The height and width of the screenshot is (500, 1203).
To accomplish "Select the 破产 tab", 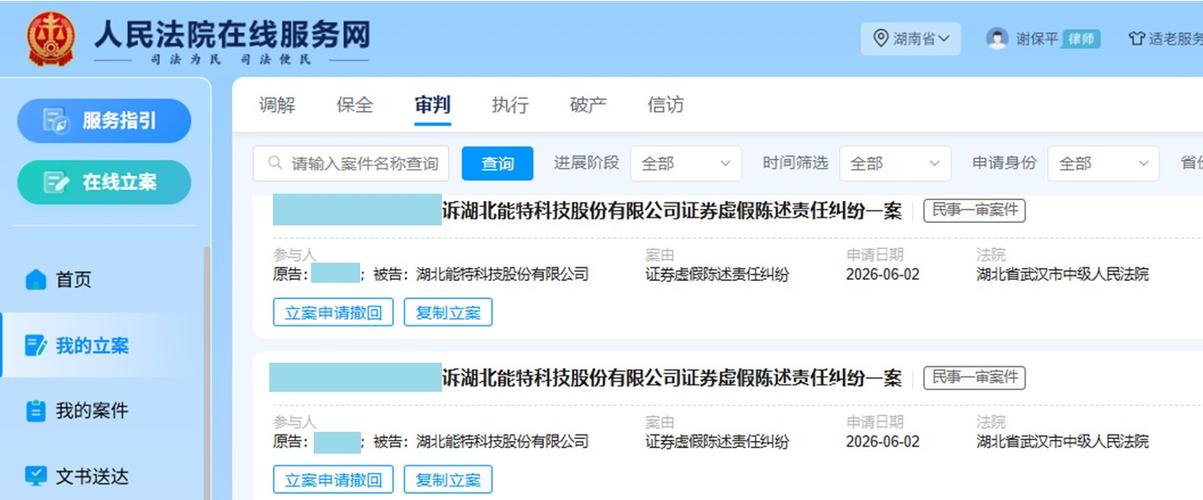I will click(x=588, y=105).
